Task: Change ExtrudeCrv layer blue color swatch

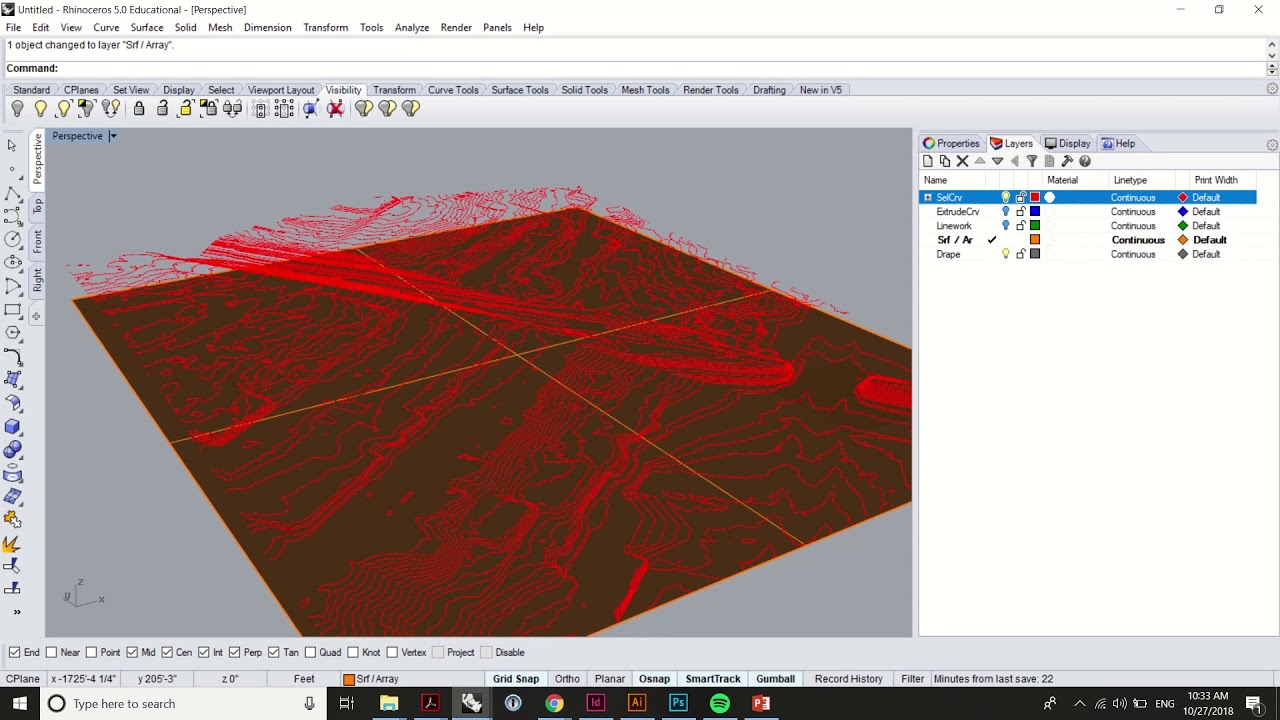Action: (x=1035, y=212)
